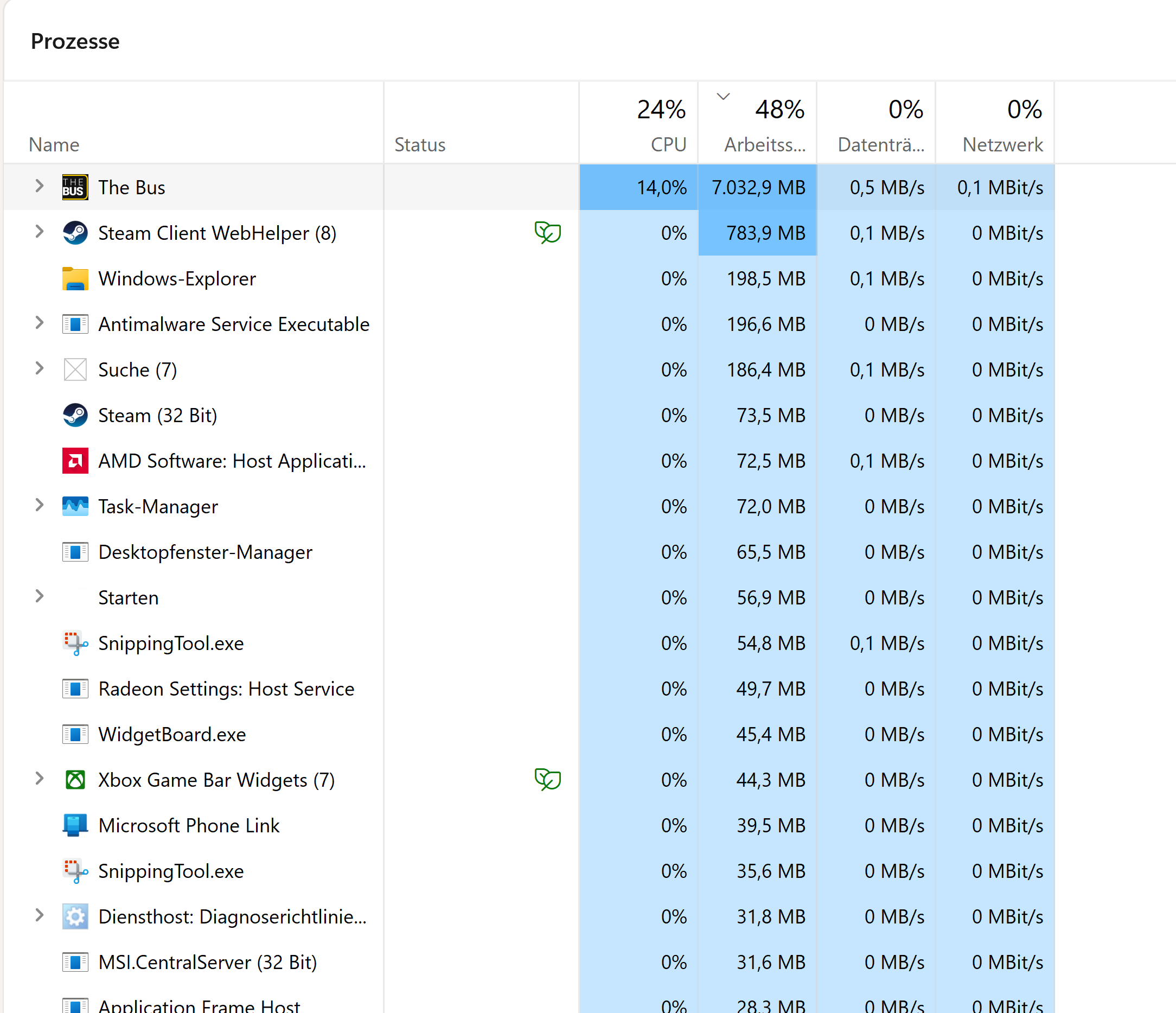Click the Xbox Game Bar Widgets icon
The height and width of the screenshot is (1013, 1176).
(x=75, y=780)
